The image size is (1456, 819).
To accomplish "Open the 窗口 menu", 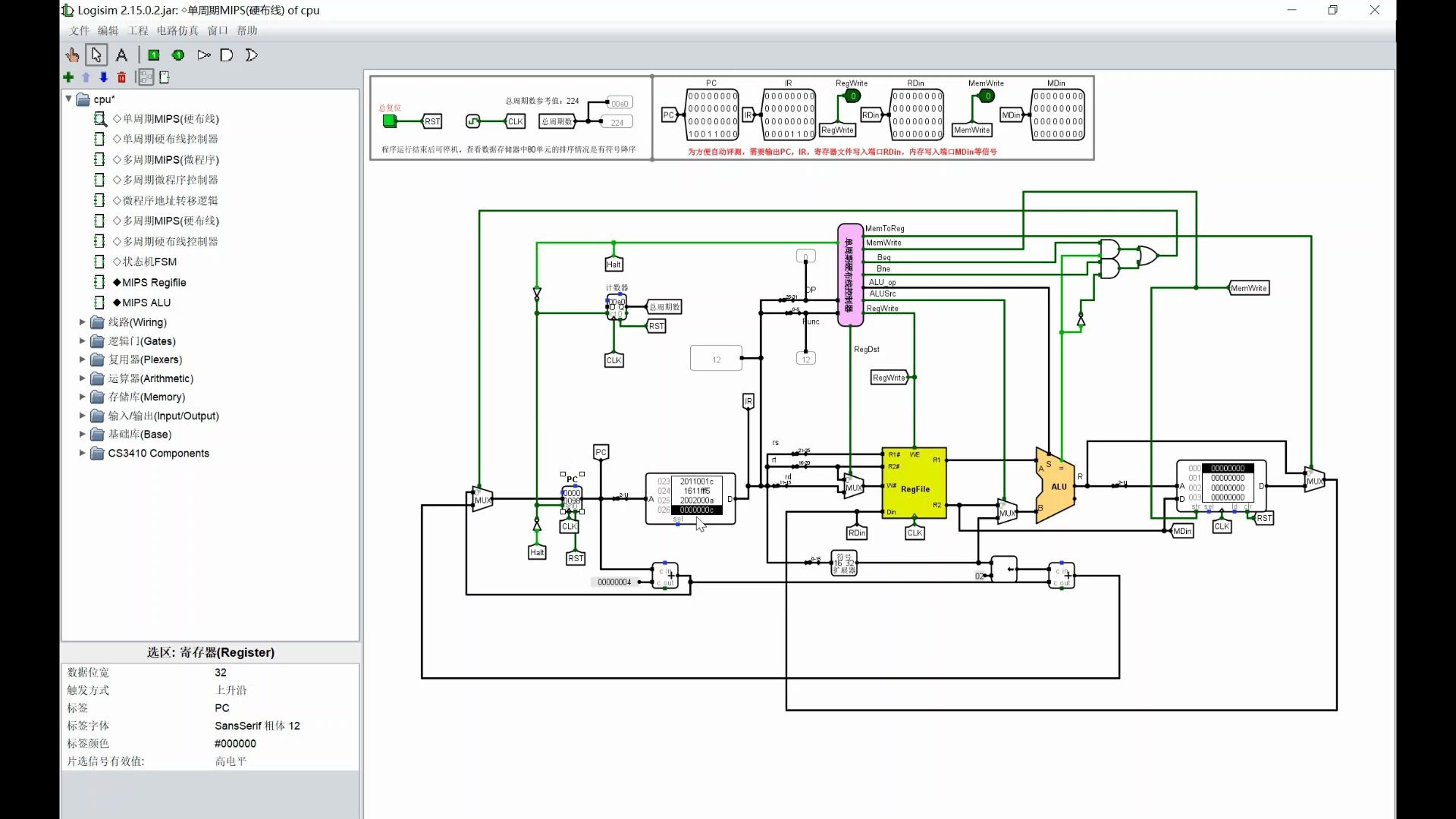I will 218,30.
